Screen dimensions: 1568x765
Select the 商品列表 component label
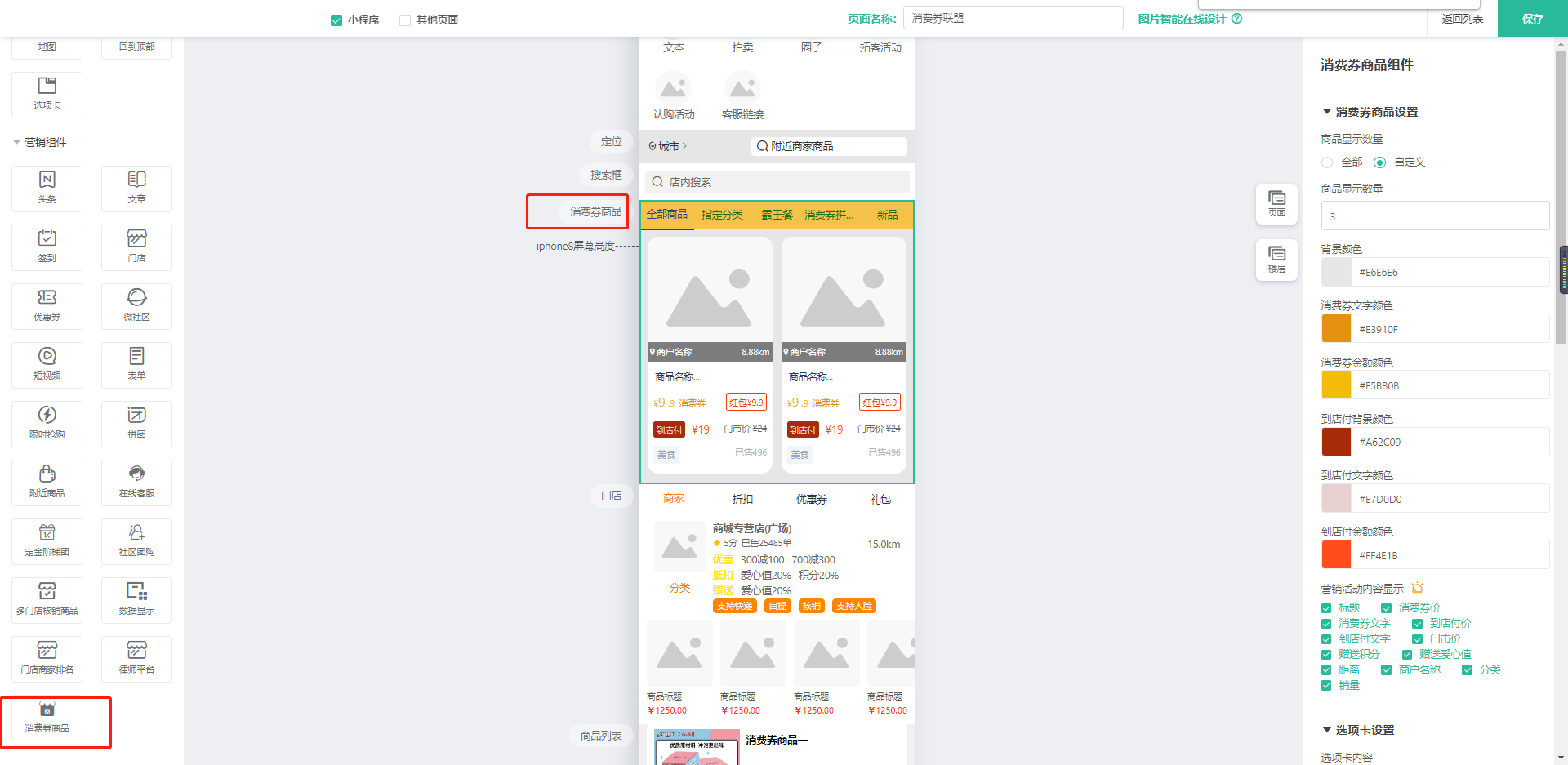click(602, 736)
